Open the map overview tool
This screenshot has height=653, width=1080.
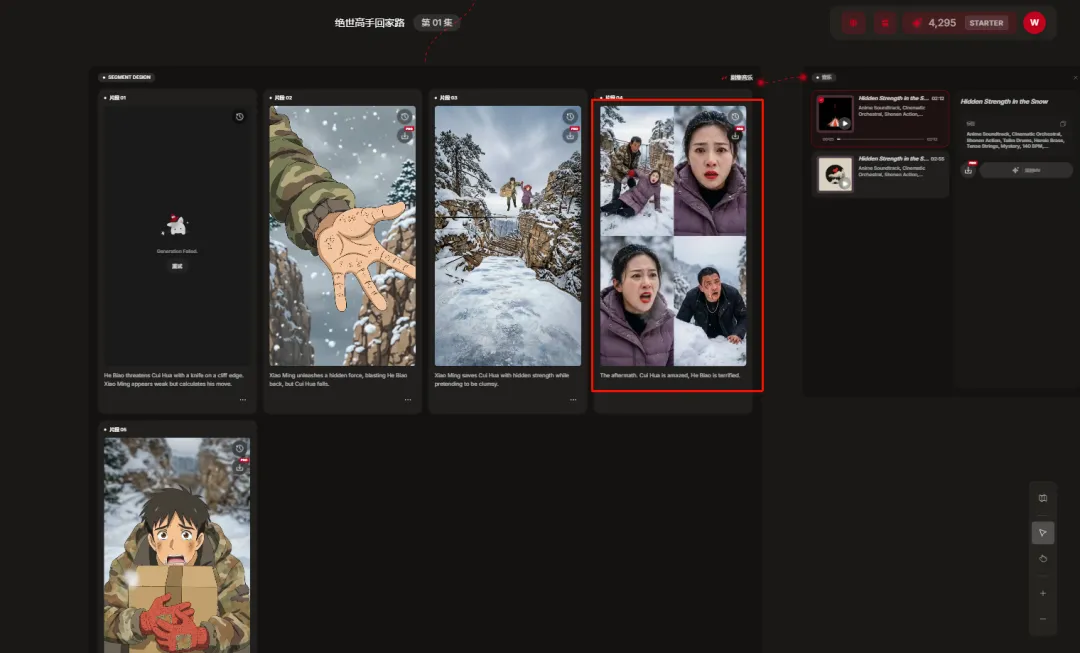pos(1043,498)
